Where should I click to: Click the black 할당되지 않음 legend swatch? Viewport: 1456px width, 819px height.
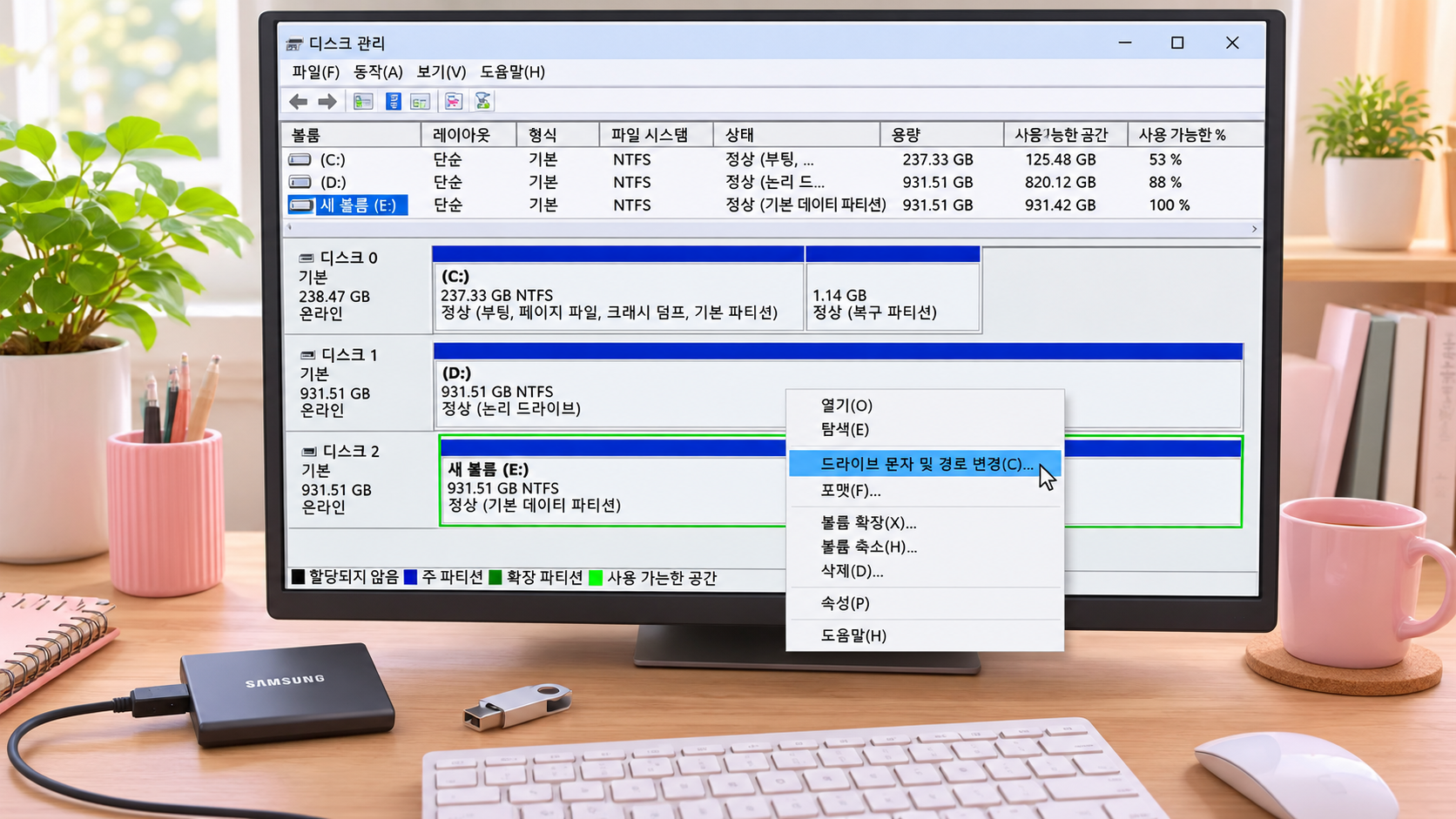(x=298, y=577)
